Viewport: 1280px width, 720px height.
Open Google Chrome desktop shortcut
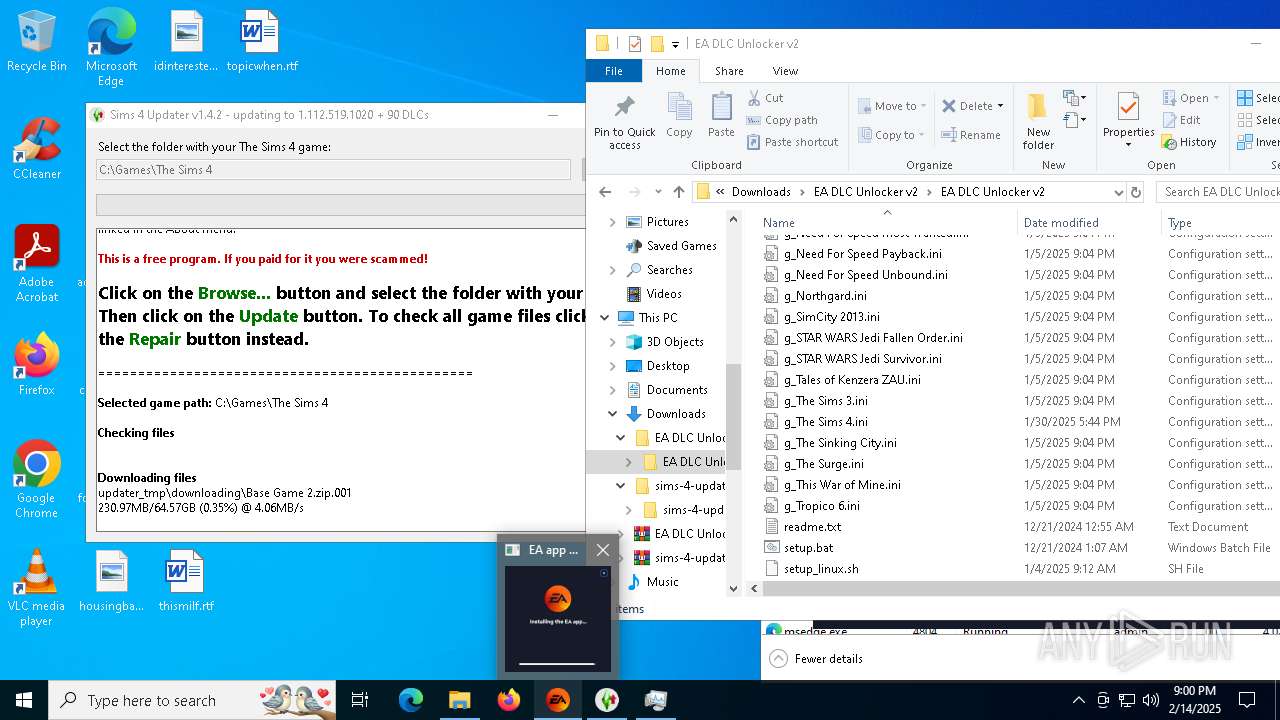(37, 480)
